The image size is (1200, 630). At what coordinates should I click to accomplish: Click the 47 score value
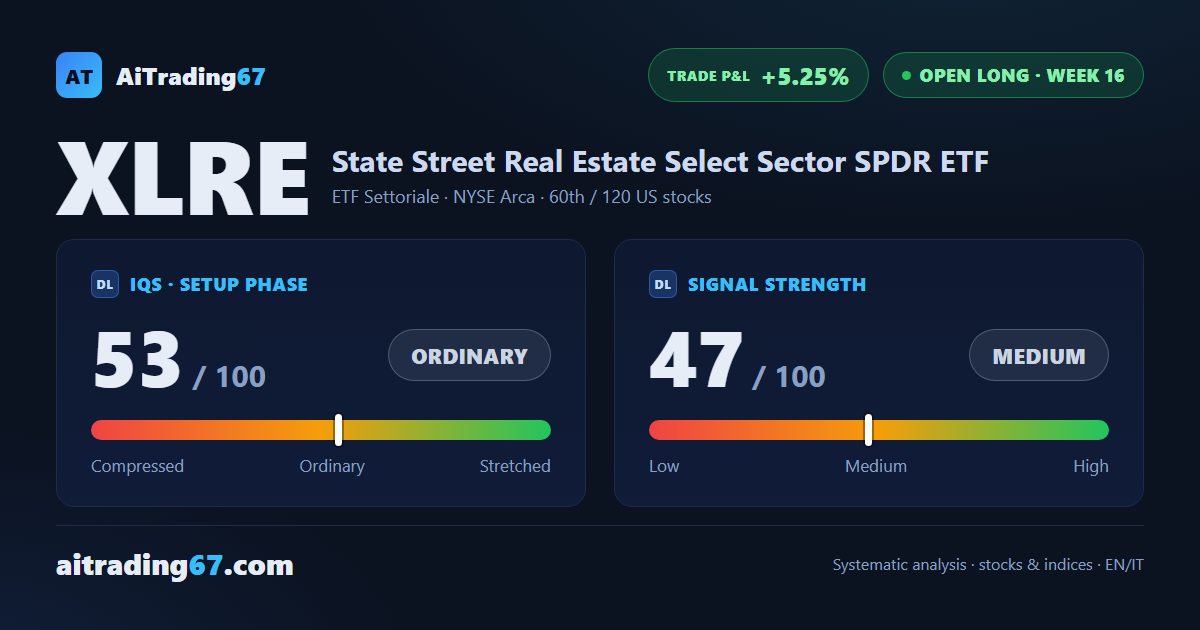pyautogui.click(x=697, y=361)
